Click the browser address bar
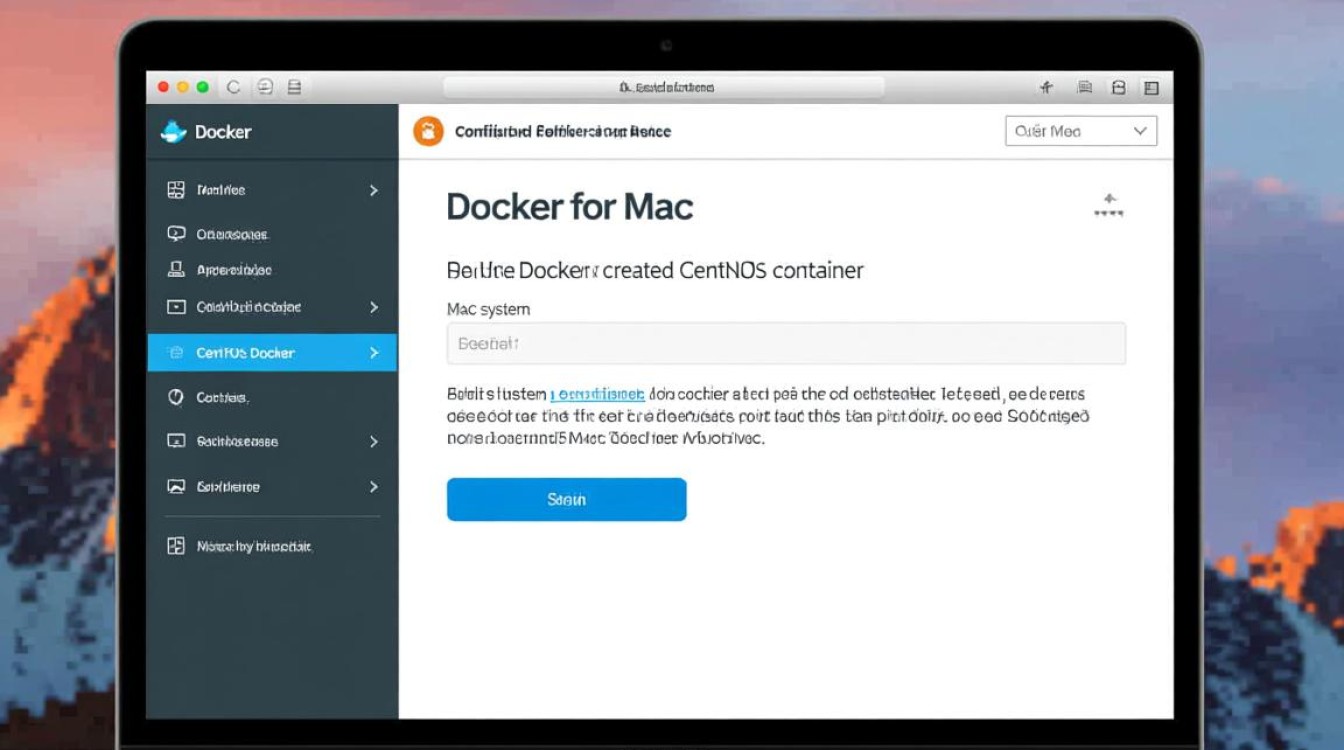The image size is (1344, 750). tap(664, 87)
